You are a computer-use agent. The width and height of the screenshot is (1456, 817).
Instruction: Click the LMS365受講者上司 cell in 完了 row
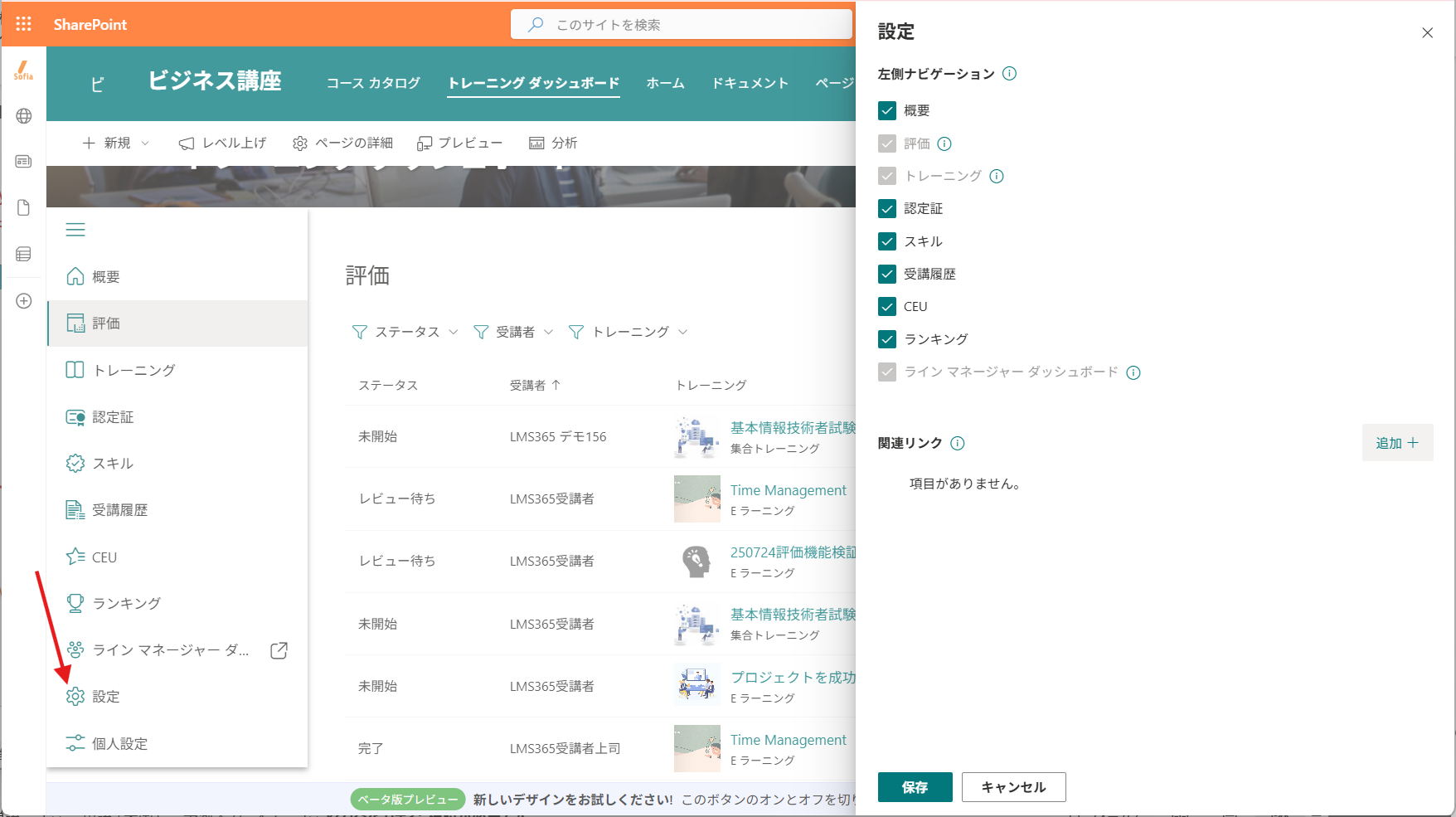tap(565, 748)
